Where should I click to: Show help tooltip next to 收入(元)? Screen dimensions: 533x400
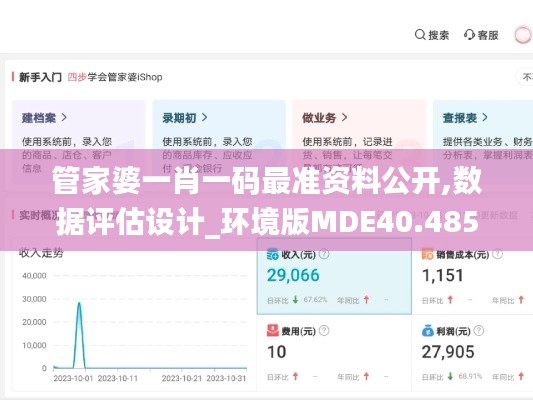pos(324,254)
